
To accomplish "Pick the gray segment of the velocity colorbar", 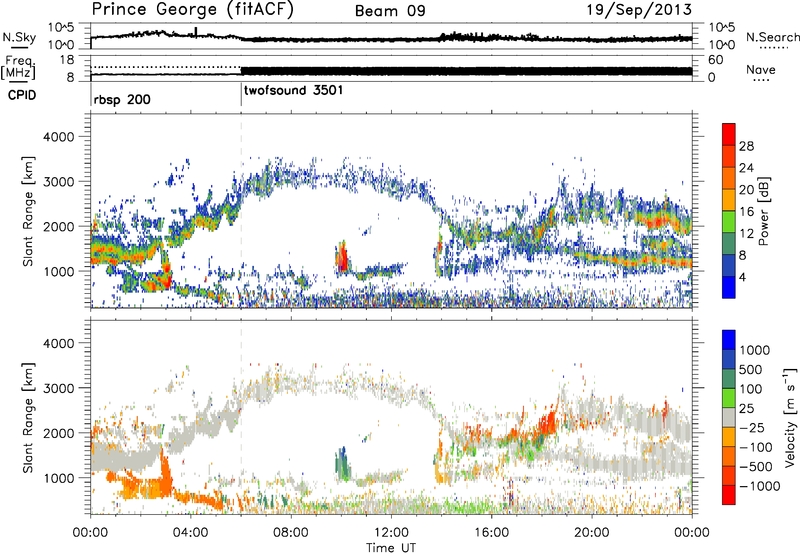I will (x=729, y=418).
